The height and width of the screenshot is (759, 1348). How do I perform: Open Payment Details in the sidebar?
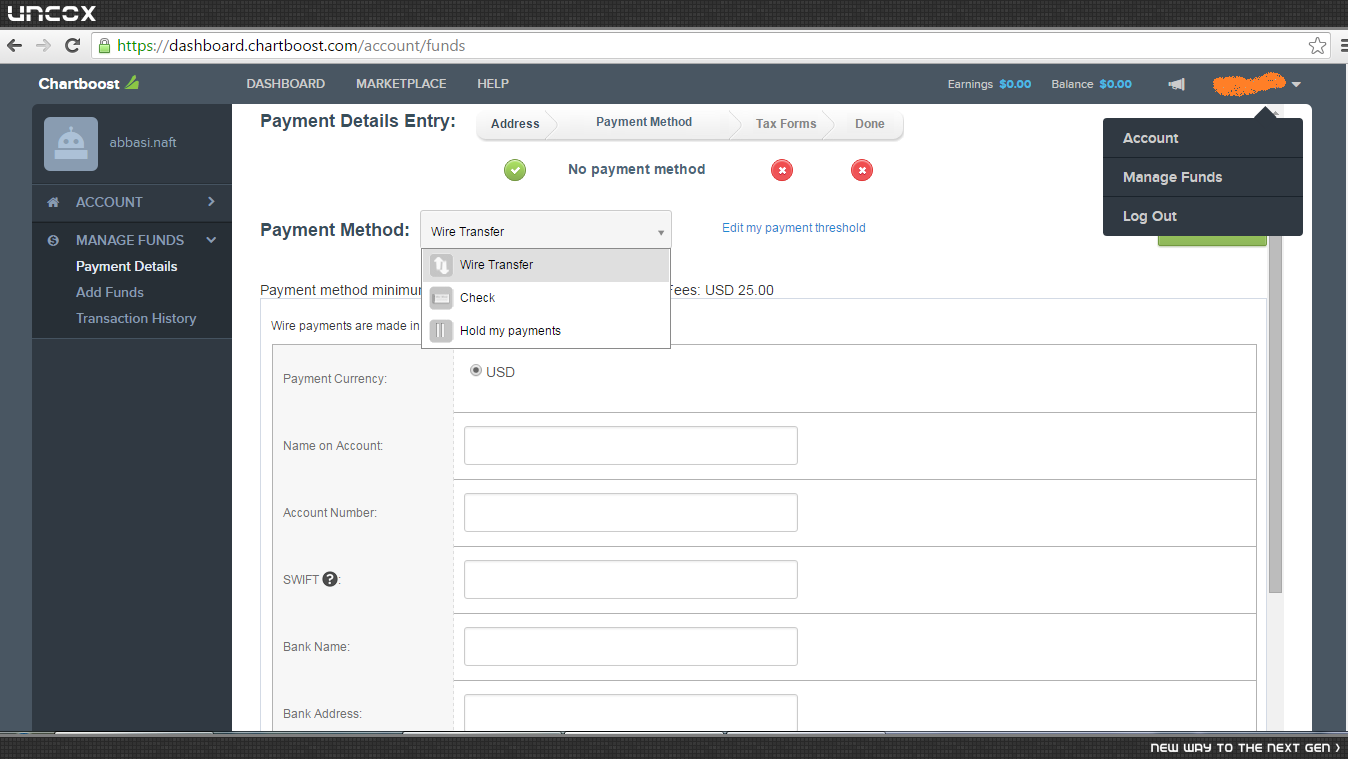127,266
